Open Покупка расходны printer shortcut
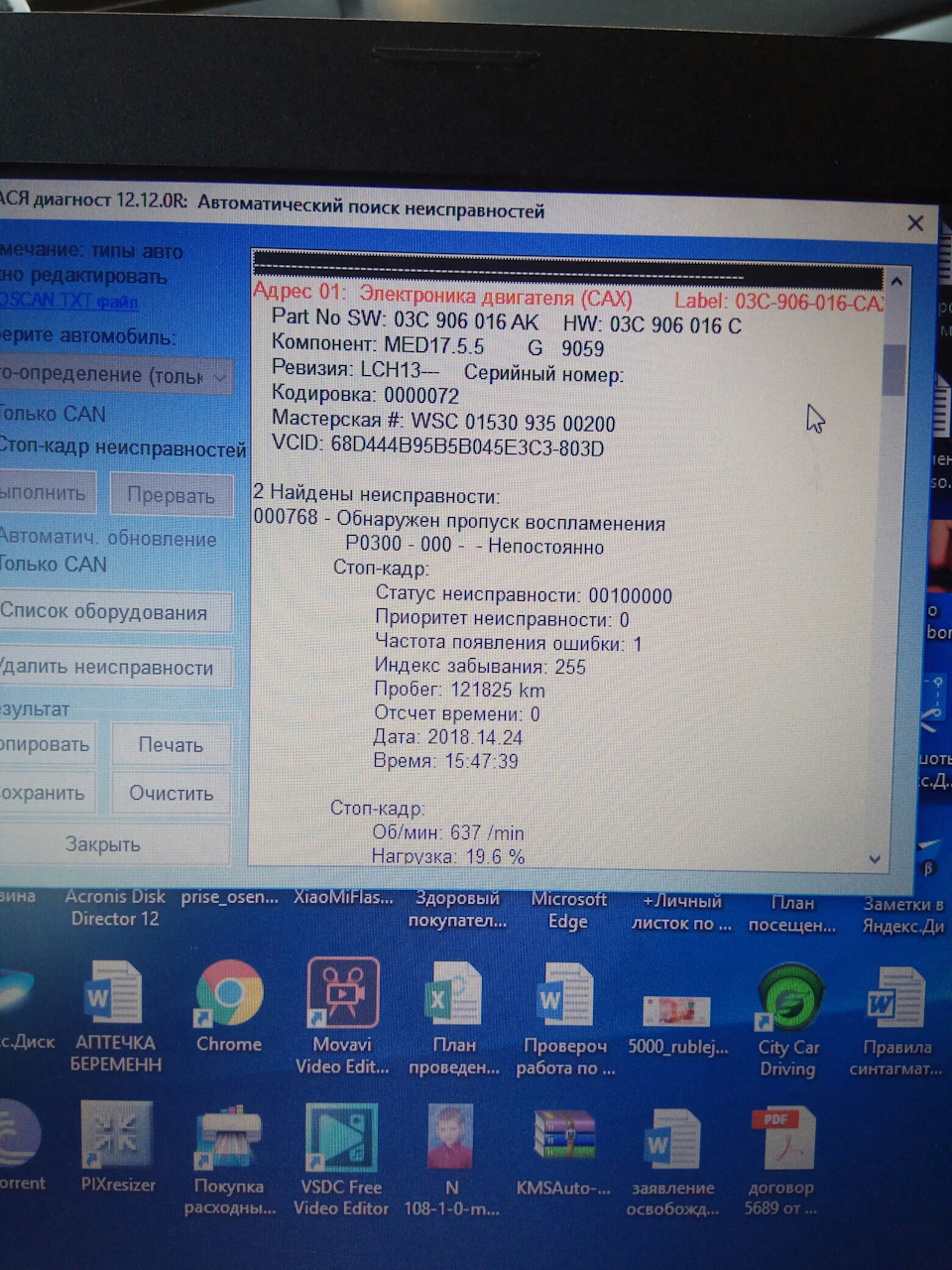Image resolution: width=952 pixels, height=1270 pixels. click(x=229, y=1161)
